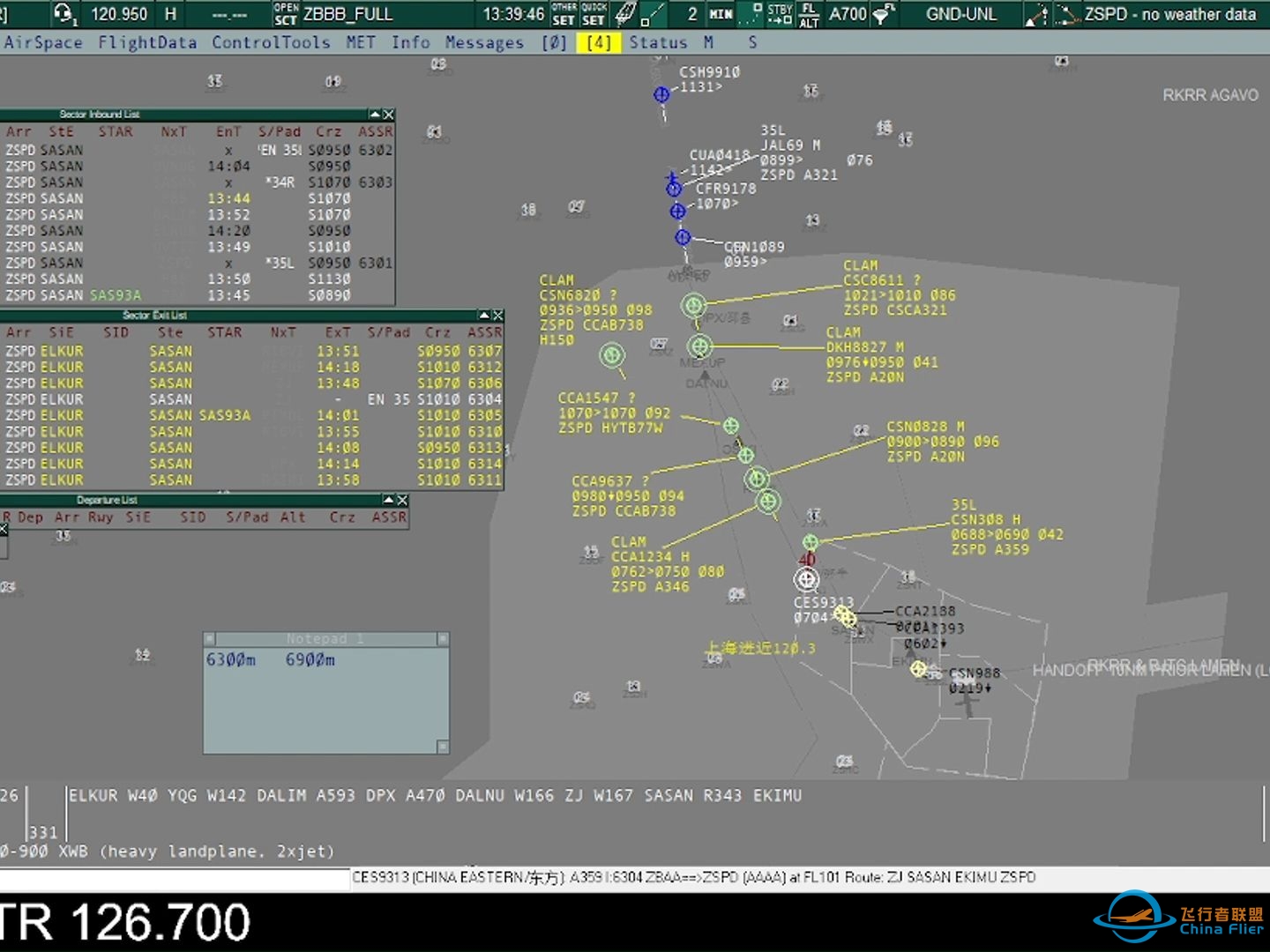Select Exit List row with EN 35 scratchpad
The height and width of the screenshot is (952, 1270).
(x=252, y=399)
